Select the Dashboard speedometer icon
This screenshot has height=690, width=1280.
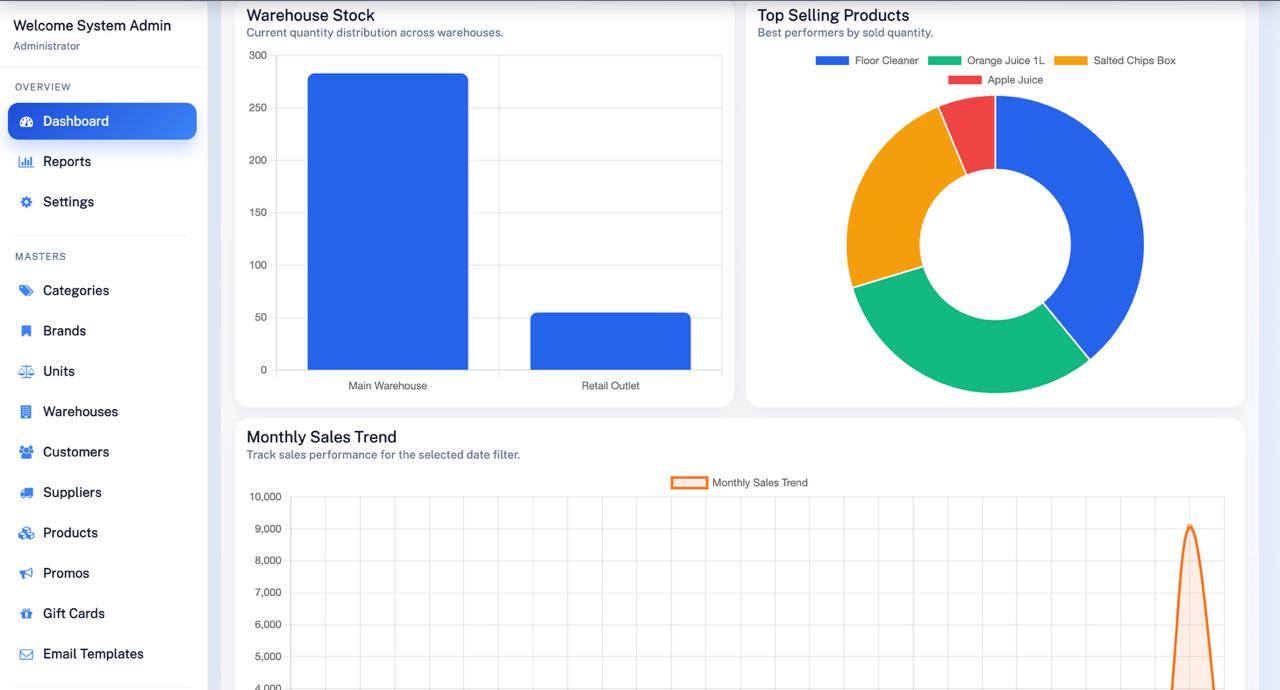point(24,121)
